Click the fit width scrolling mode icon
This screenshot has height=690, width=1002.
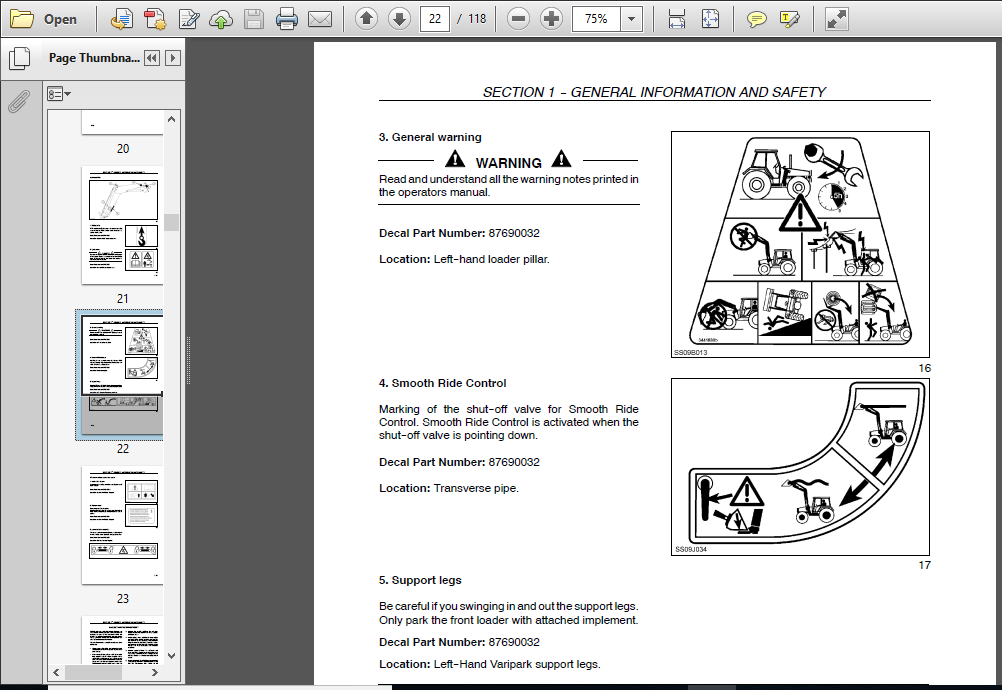[677, 19]
